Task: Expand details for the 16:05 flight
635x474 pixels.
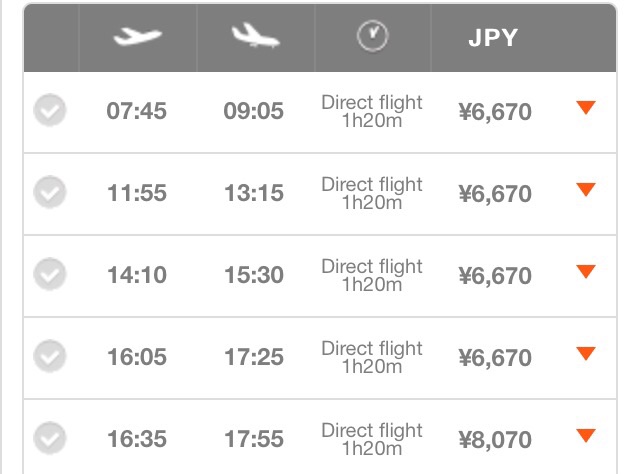Action: (586, 354)
